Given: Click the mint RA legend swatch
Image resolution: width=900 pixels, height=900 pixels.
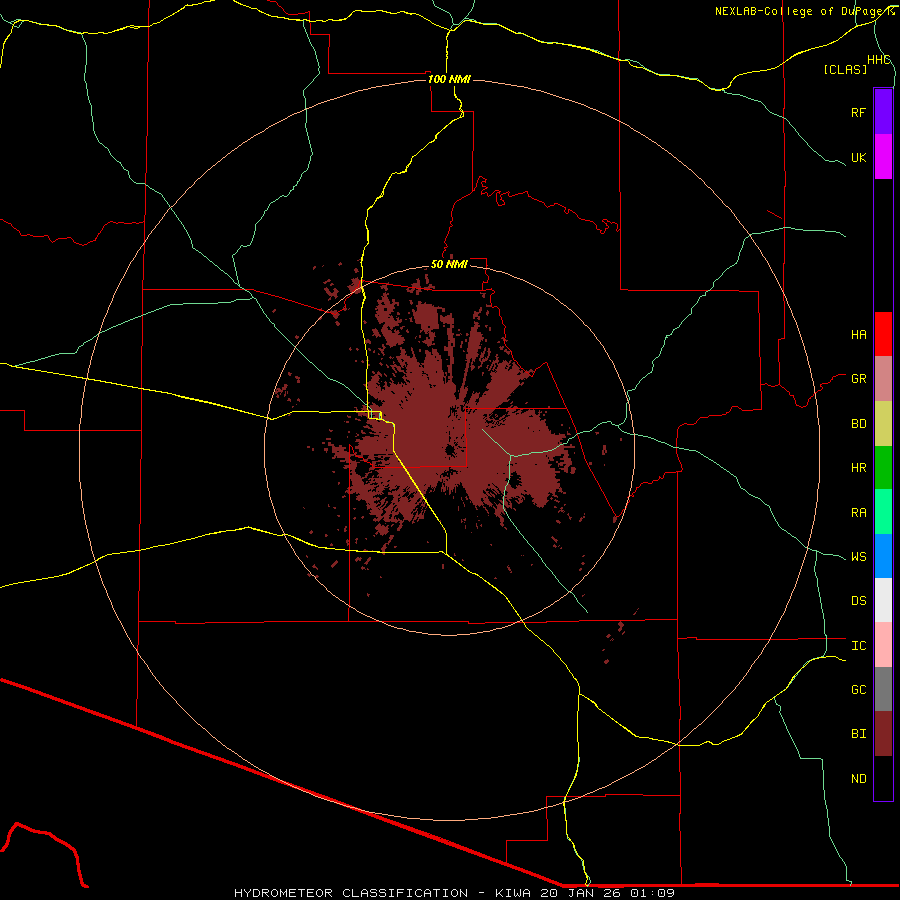Looking at the screenshot, I should click(x=883, y=512).
